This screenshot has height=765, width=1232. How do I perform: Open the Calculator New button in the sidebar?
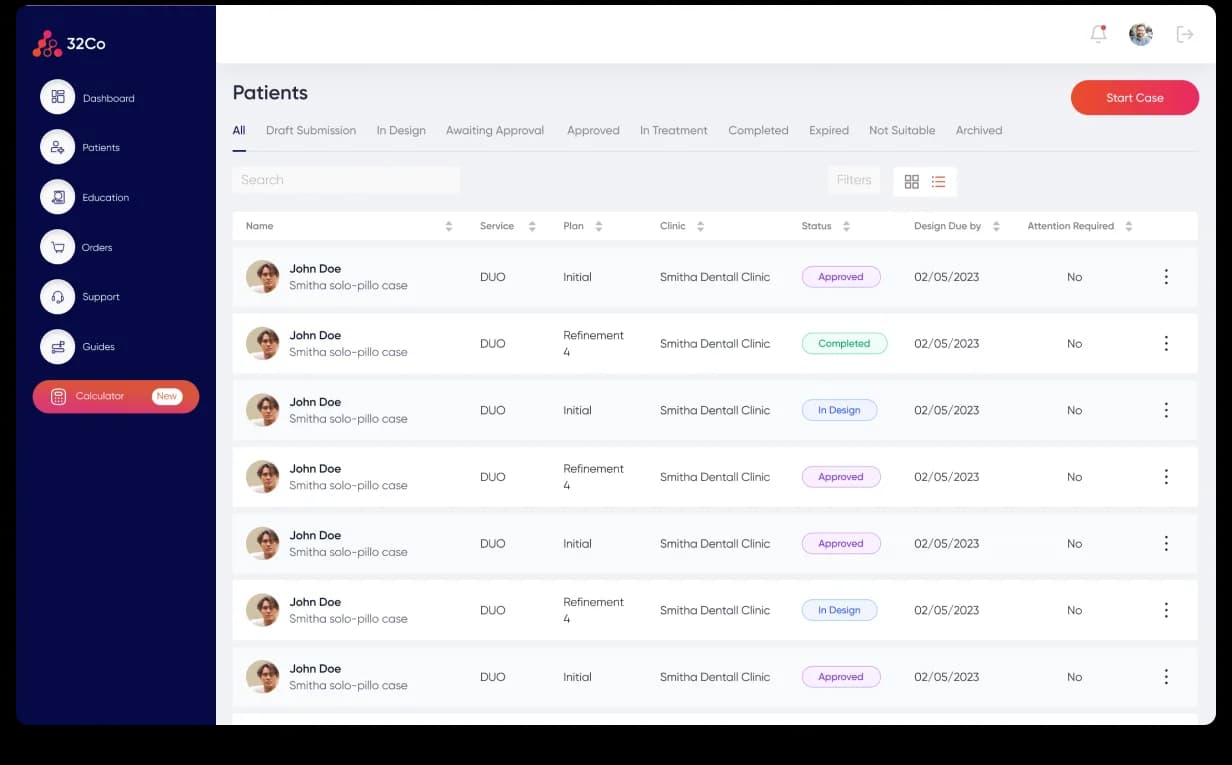116,396
